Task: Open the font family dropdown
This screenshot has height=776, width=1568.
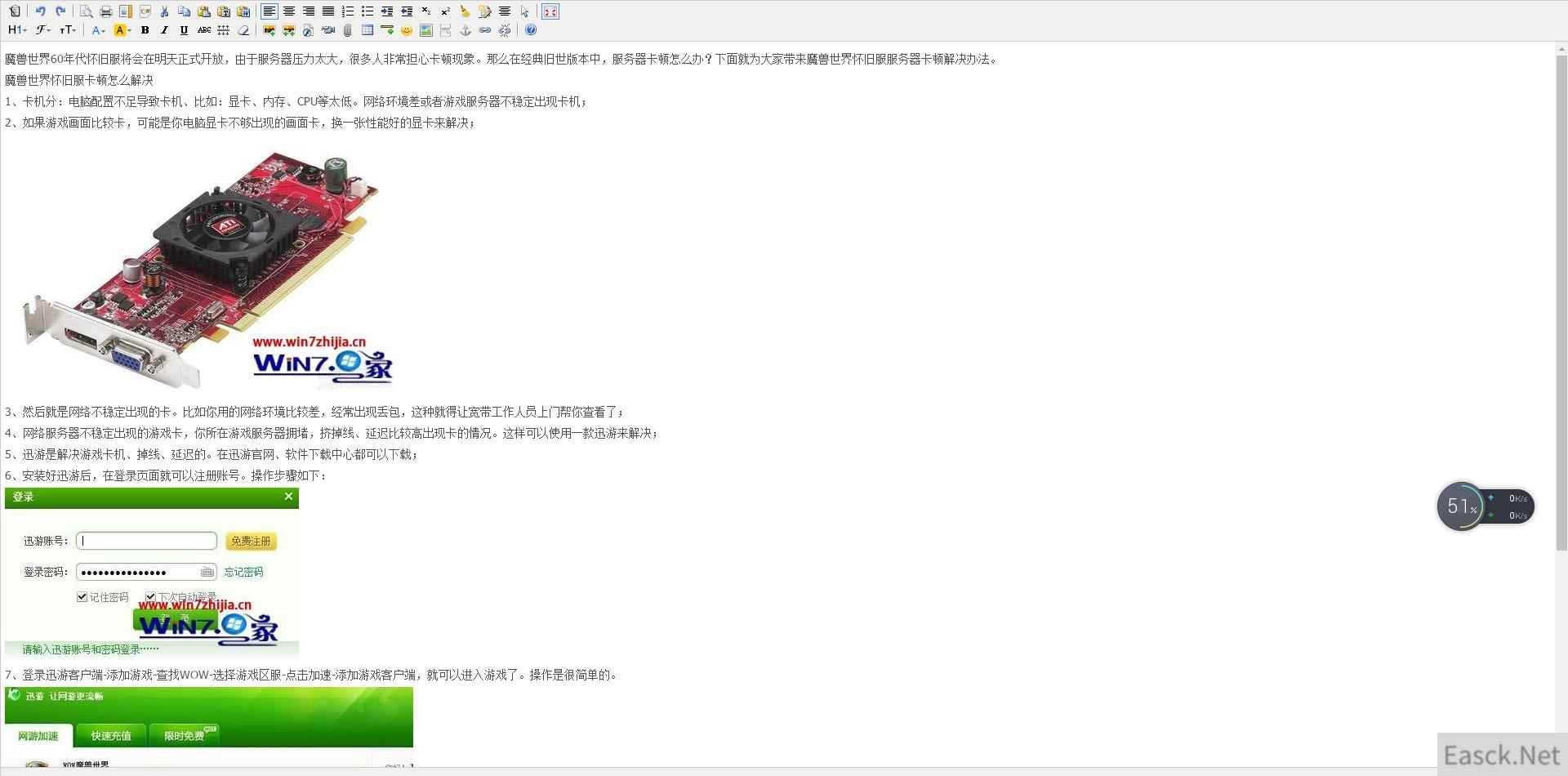Action: 42,30
